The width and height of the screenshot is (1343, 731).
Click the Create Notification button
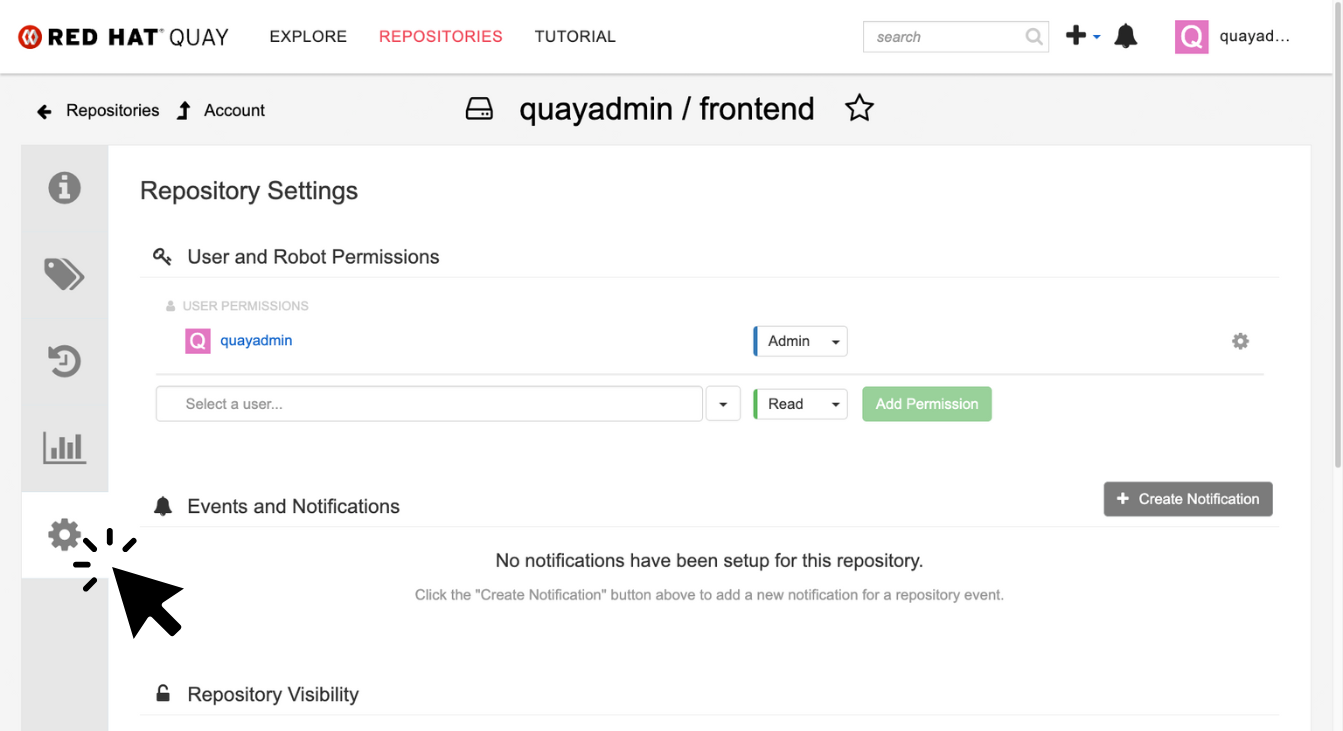[1188, 499]
